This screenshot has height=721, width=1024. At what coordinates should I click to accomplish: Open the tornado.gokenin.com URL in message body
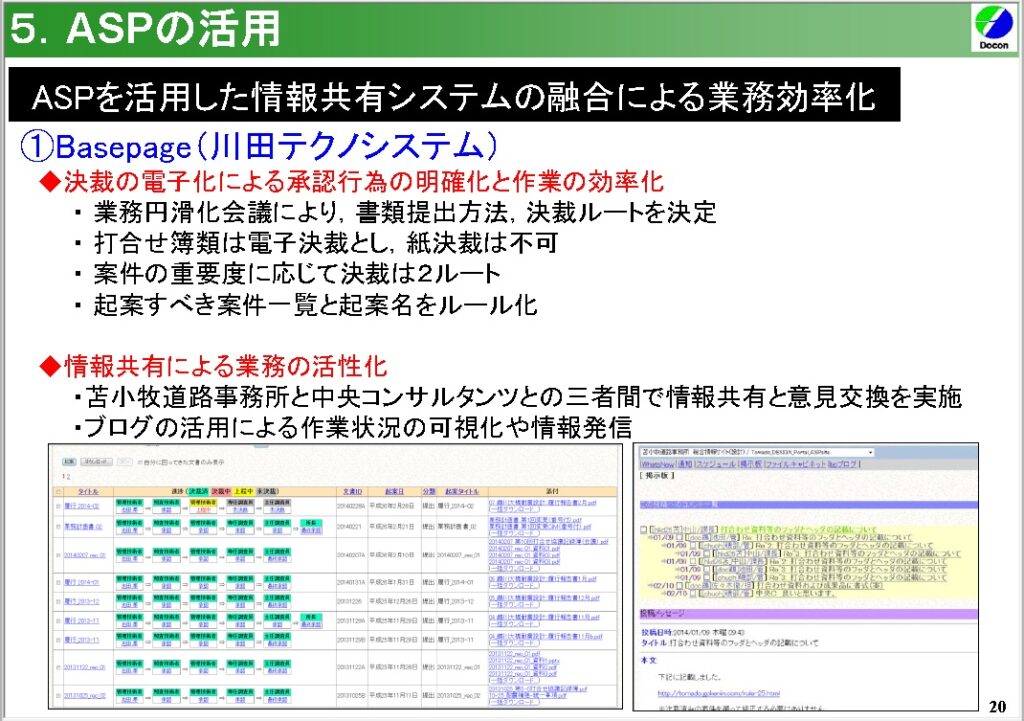click(x=714, y=692)
